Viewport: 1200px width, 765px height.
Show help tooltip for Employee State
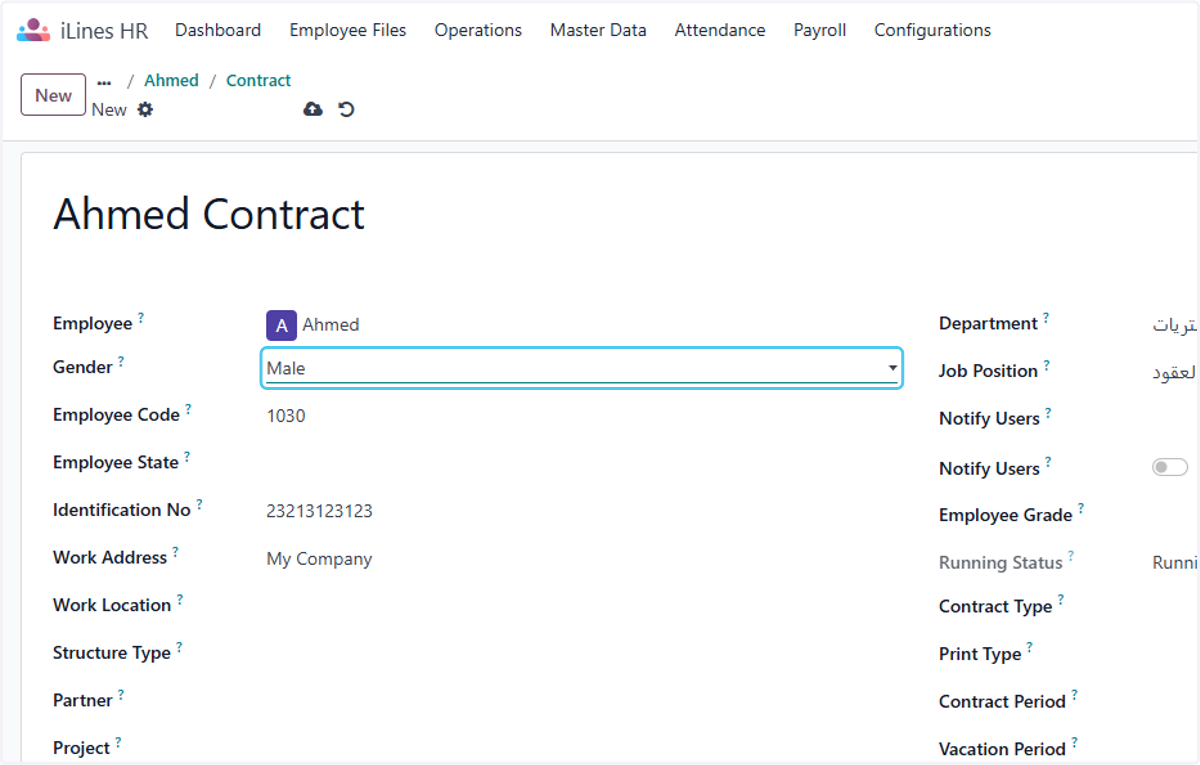tap(187, 457)
